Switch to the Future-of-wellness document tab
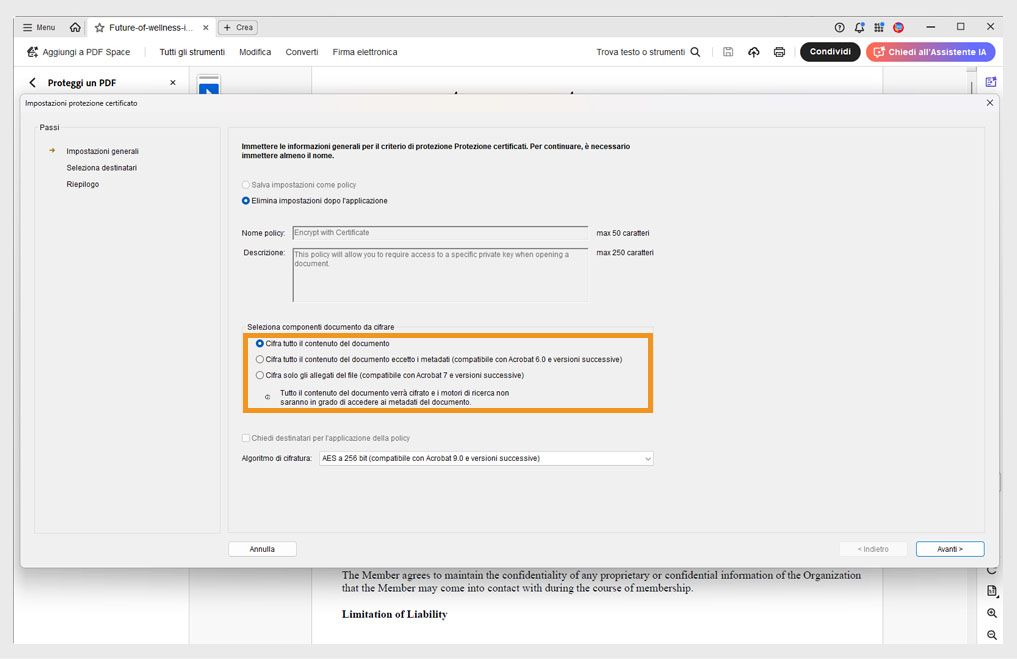Viewport: 1017px width, 659px height. click(x=150, y=27)
